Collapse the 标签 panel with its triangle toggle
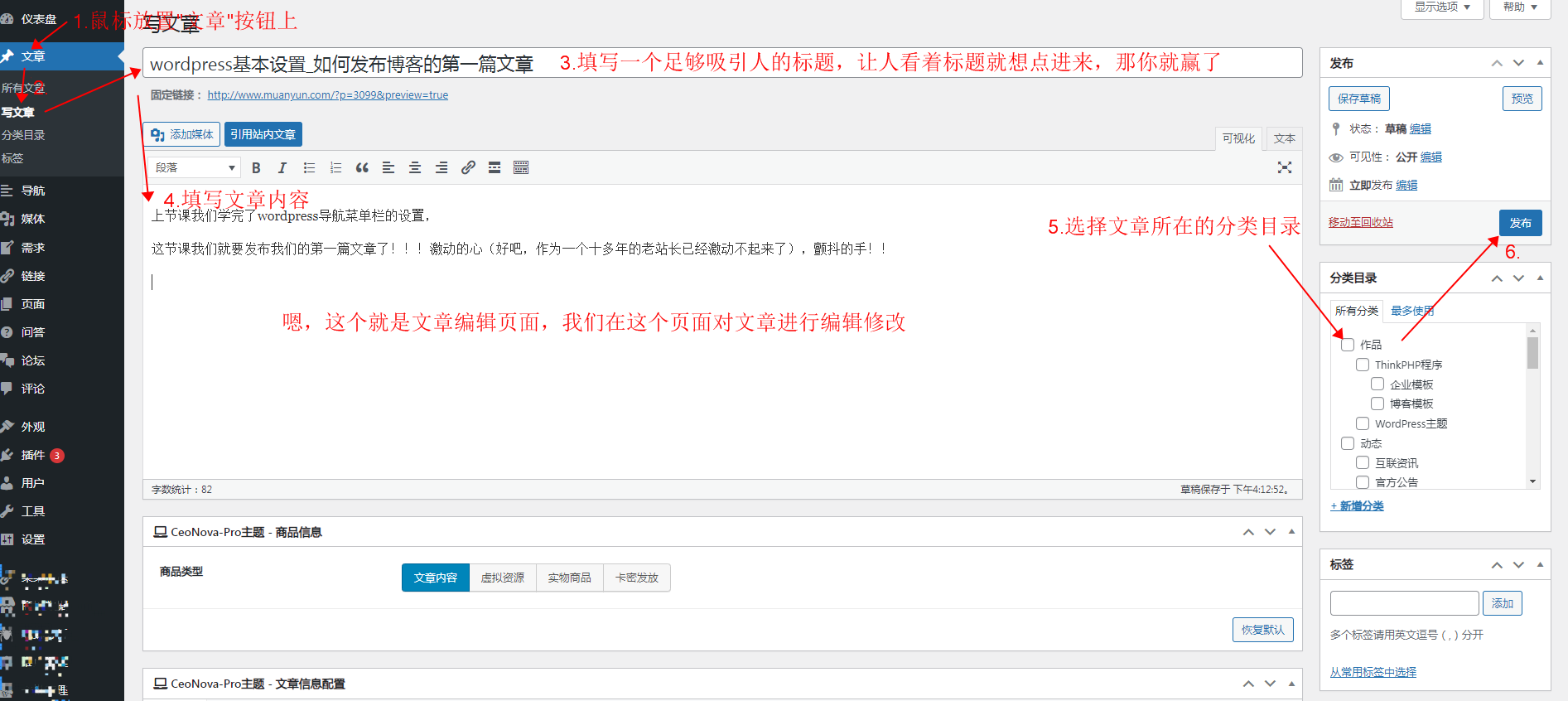 coord(1540,565)
